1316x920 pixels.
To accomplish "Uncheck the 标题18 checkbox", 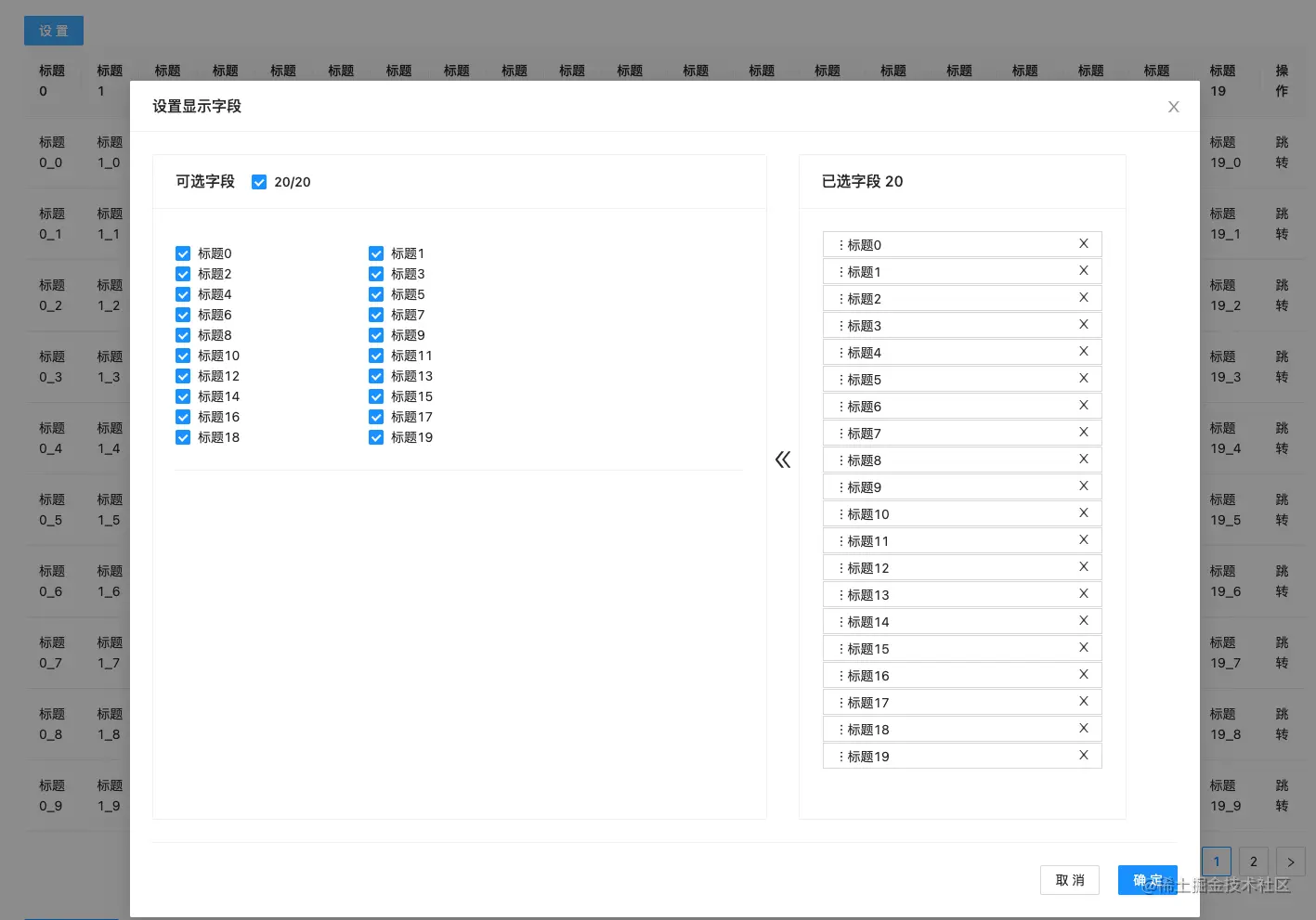I will [183, 437].
